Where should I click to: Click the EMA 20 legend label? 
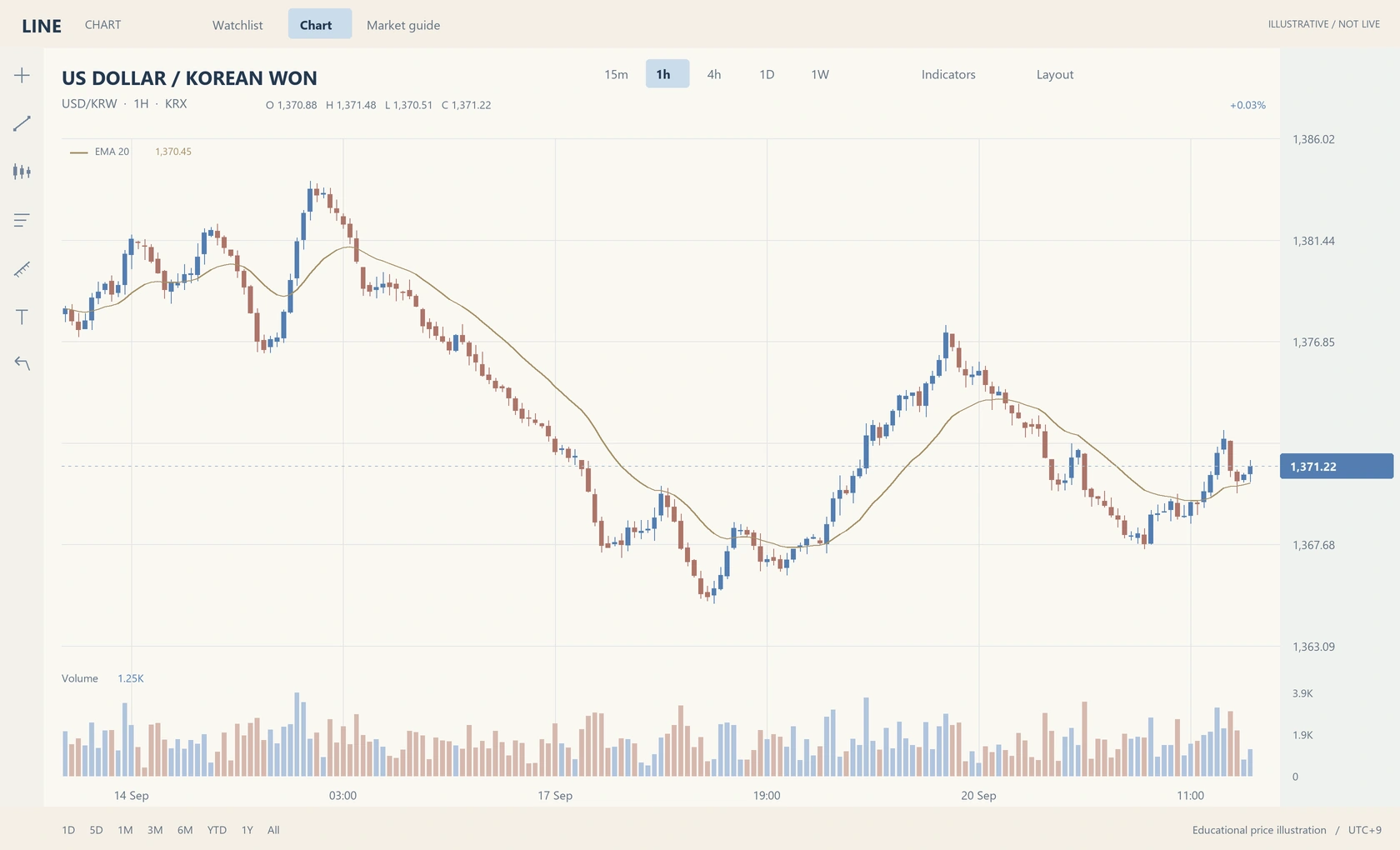(112, 152)
